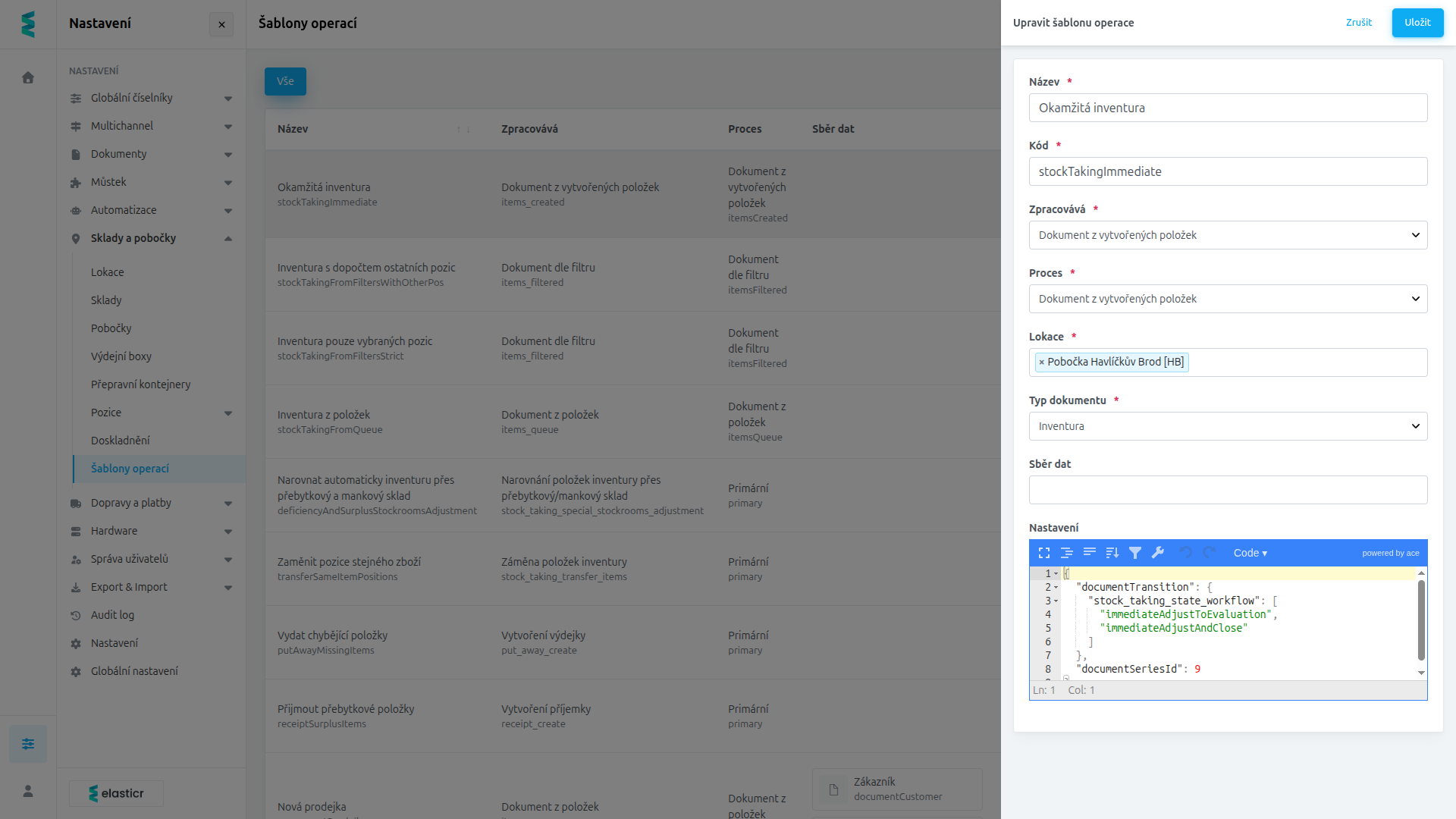Image resolution: width=1456 pixels, height=819 pixels.
Task: Open the user profile icon at bottom left
Action: (x=28, y=791)
